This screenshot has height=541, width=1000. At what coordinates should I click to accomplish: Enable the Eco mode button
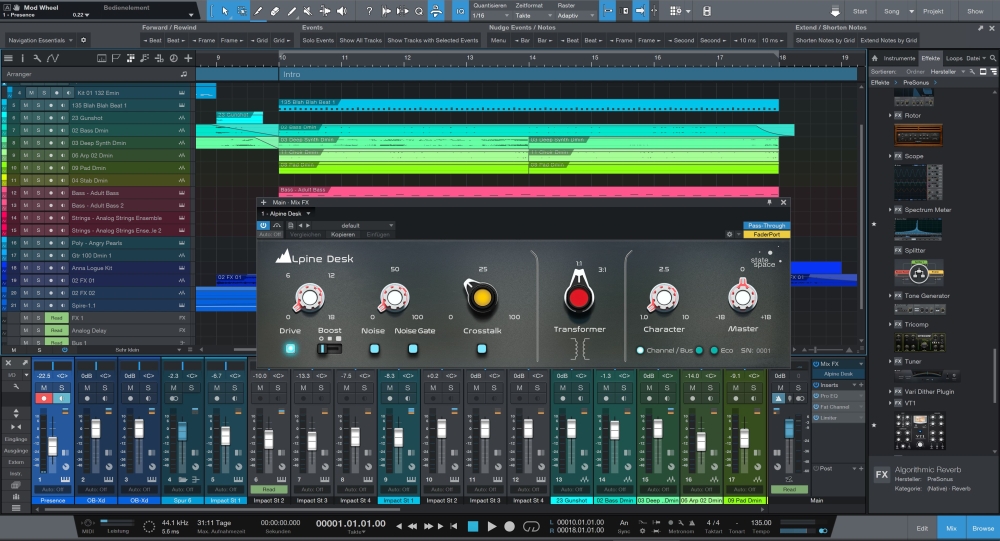714,350
